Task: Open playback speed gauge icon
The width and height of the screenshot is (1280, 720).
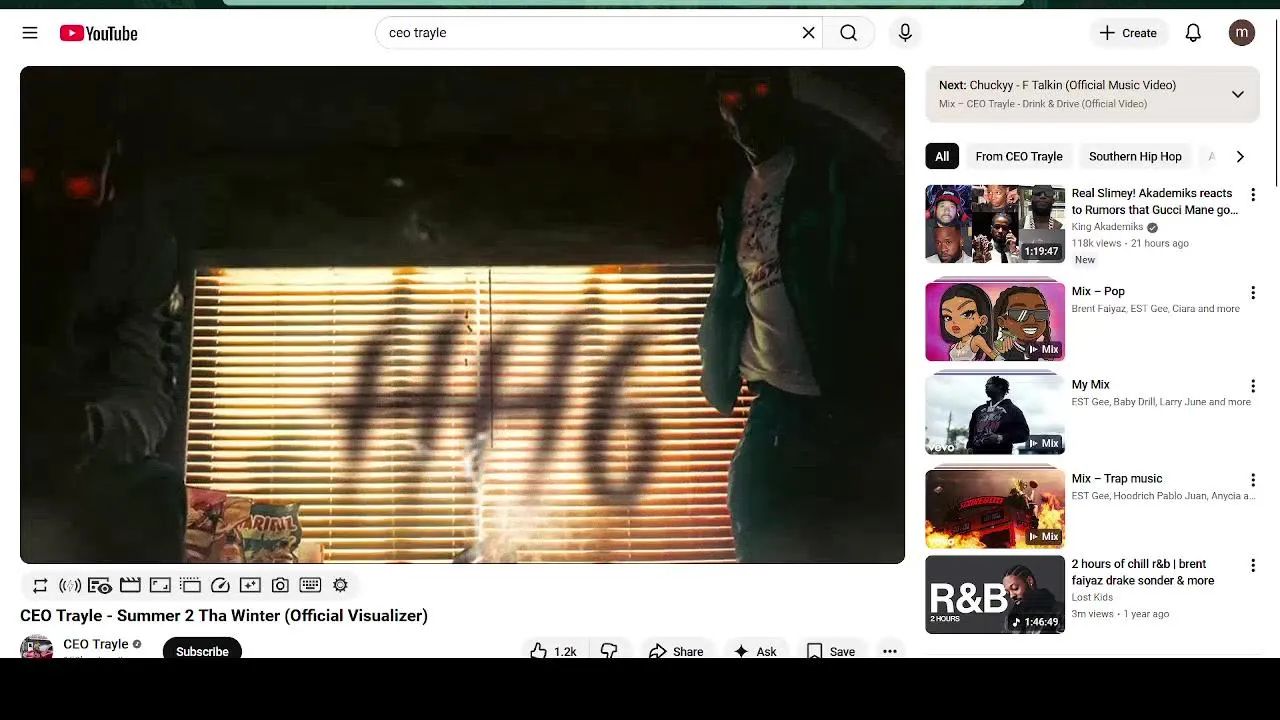Action: click(x=220, y=585)
